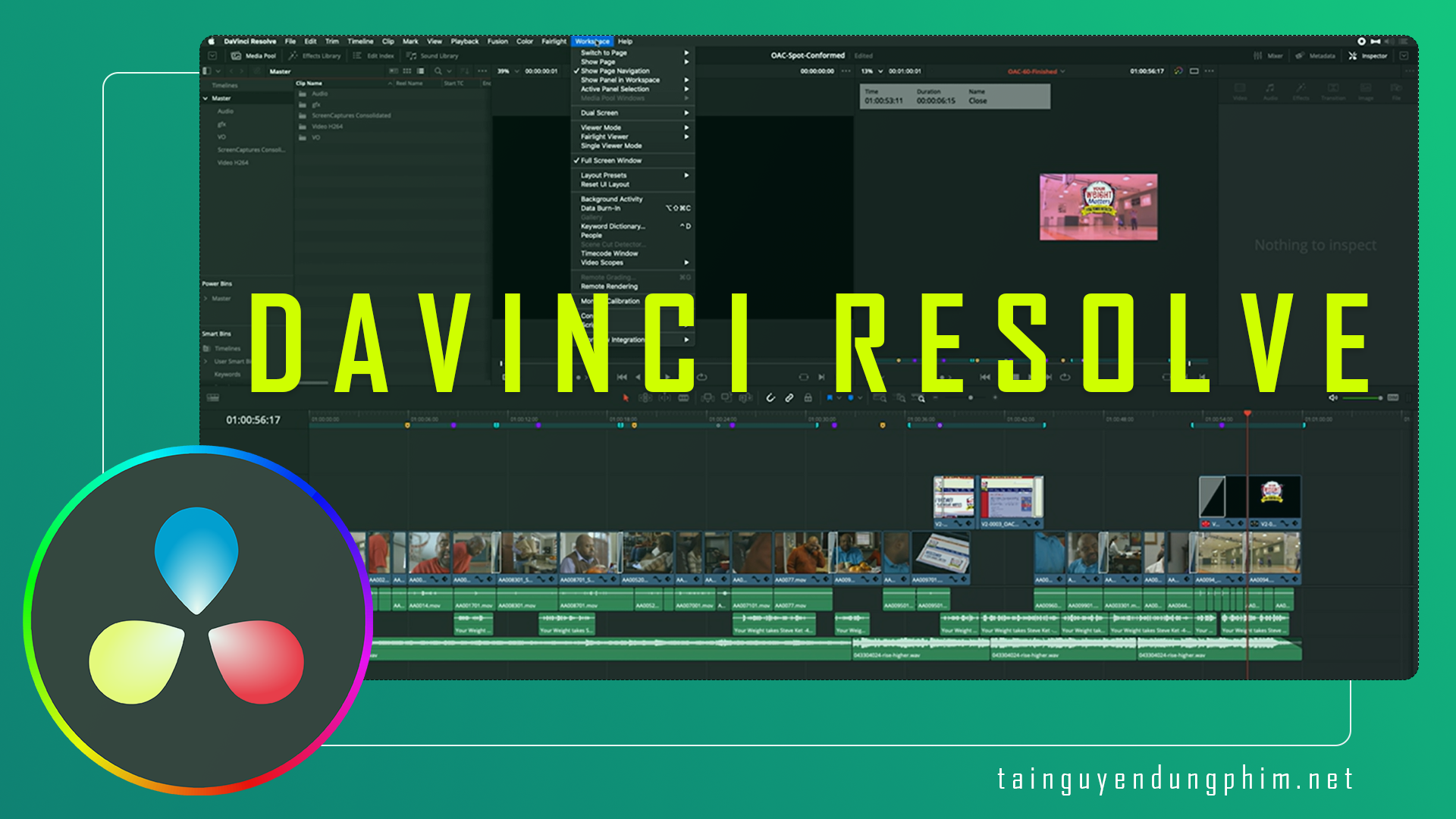This screenshot has height=819, width=1456.
Task: Choose Dual Screen from Workspace menu
Action: coord(632,113)
